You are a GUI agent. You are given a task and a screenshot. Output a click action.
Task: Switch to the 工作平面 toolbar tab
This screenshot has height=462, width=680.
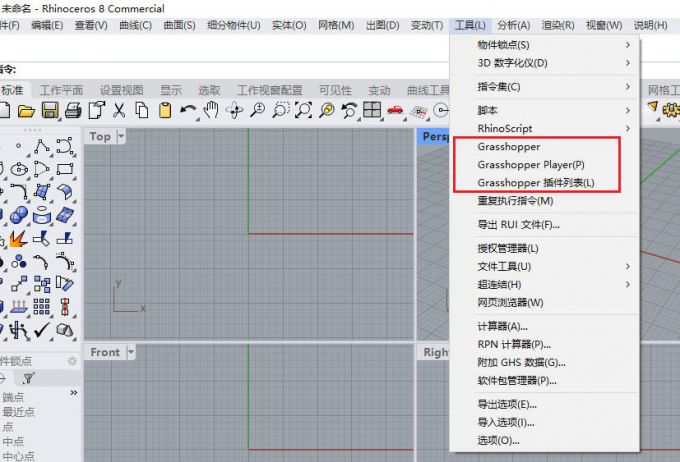coord(61,90)
